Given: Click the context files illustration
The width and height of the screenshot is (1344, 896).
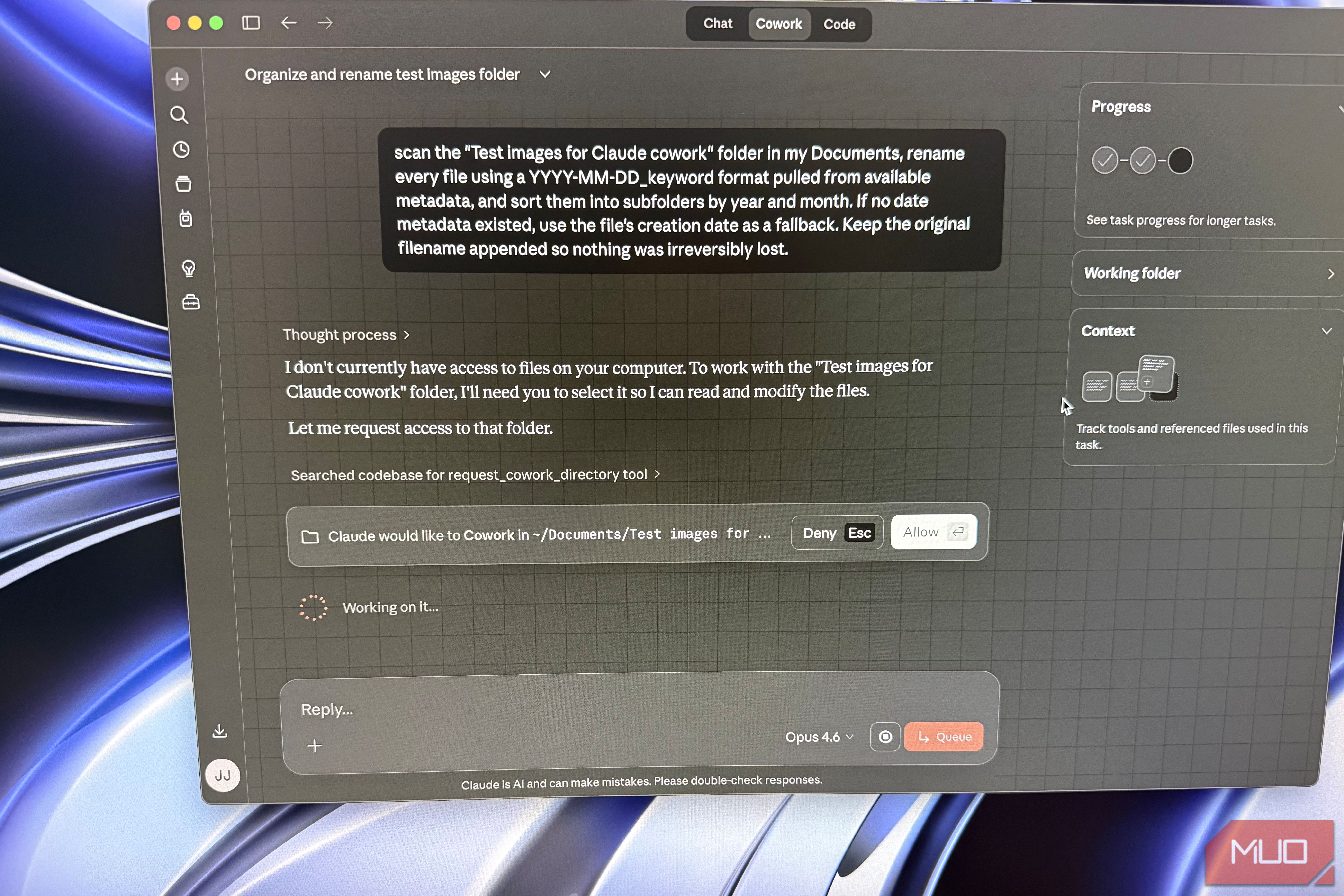Looking at the screenshot, I should pos(1130,379).
